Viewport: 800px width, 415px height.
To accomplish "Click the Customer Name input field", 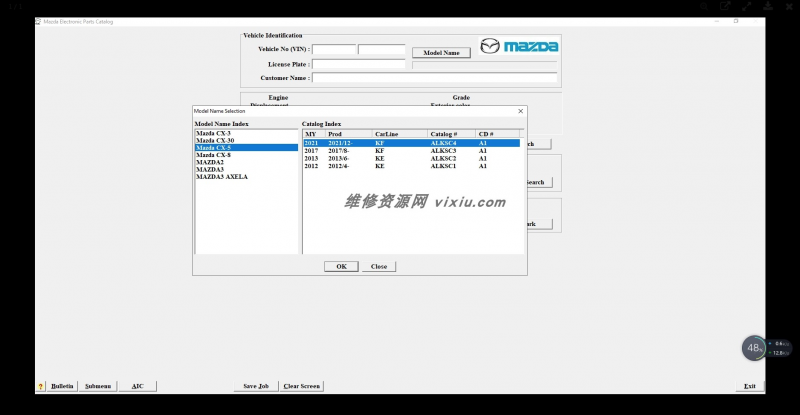I will [435, 78].
